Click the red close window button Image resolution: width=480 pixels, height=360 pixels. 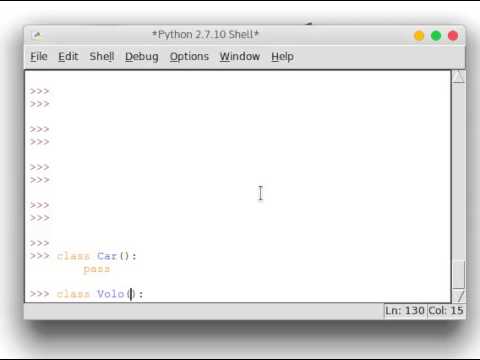[453, 36]
